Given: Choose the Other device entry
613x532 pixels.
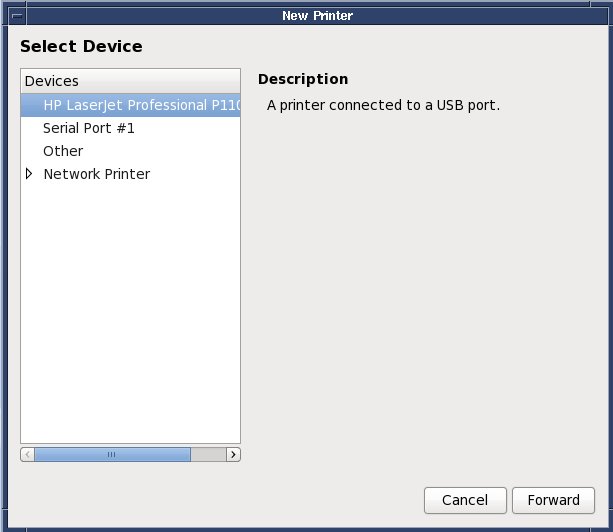Looking at the screenshot, I should tap(63, 151).
